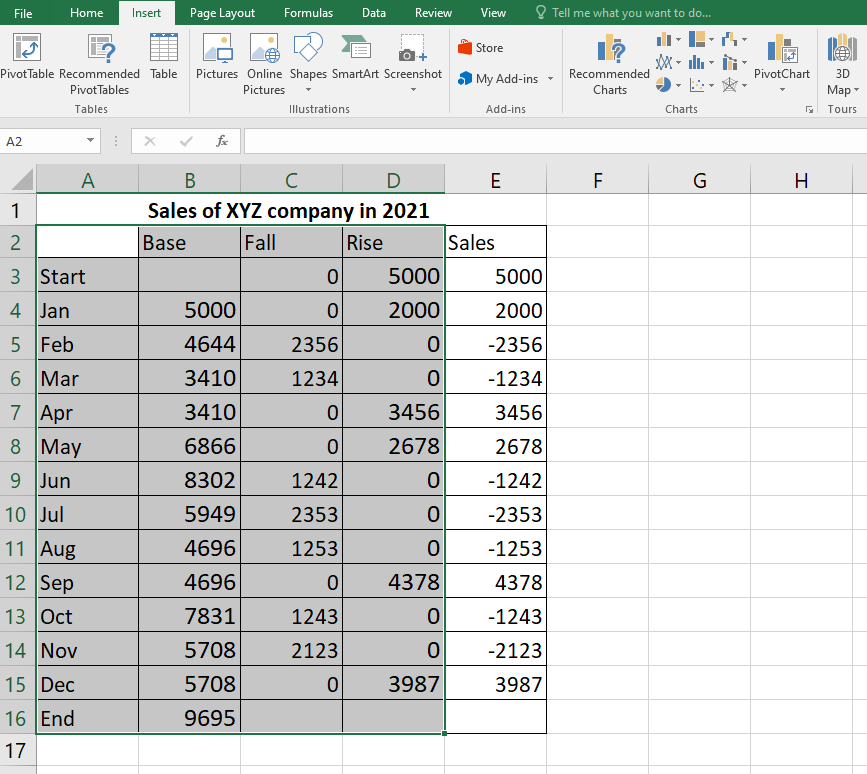
Task: Insert a SmartArt graphic
Action: (356, 58)
